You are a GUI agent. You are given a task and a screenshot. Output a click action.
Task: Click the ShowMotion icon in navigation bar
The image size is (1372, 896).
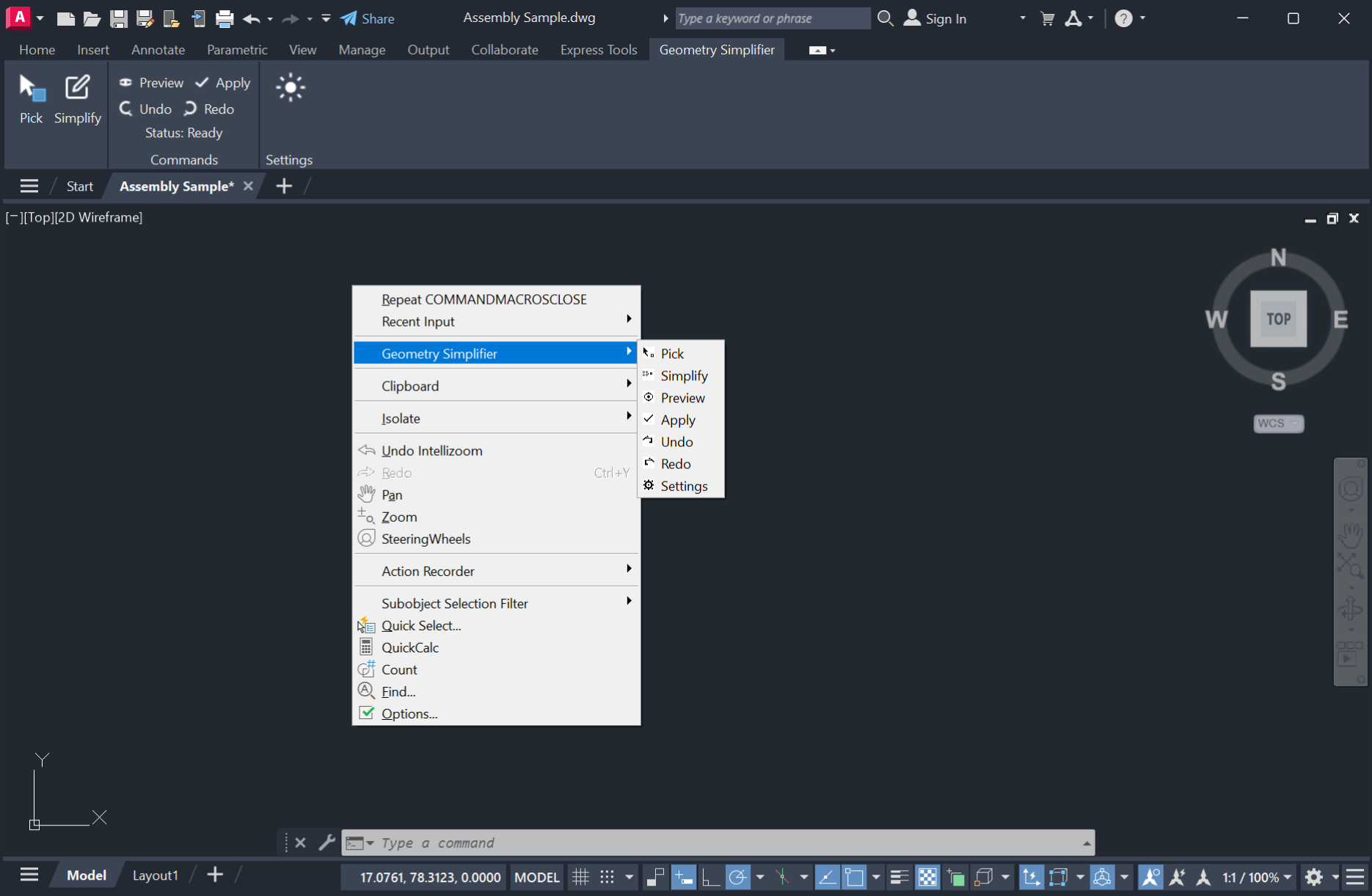tap(1351, 653)
